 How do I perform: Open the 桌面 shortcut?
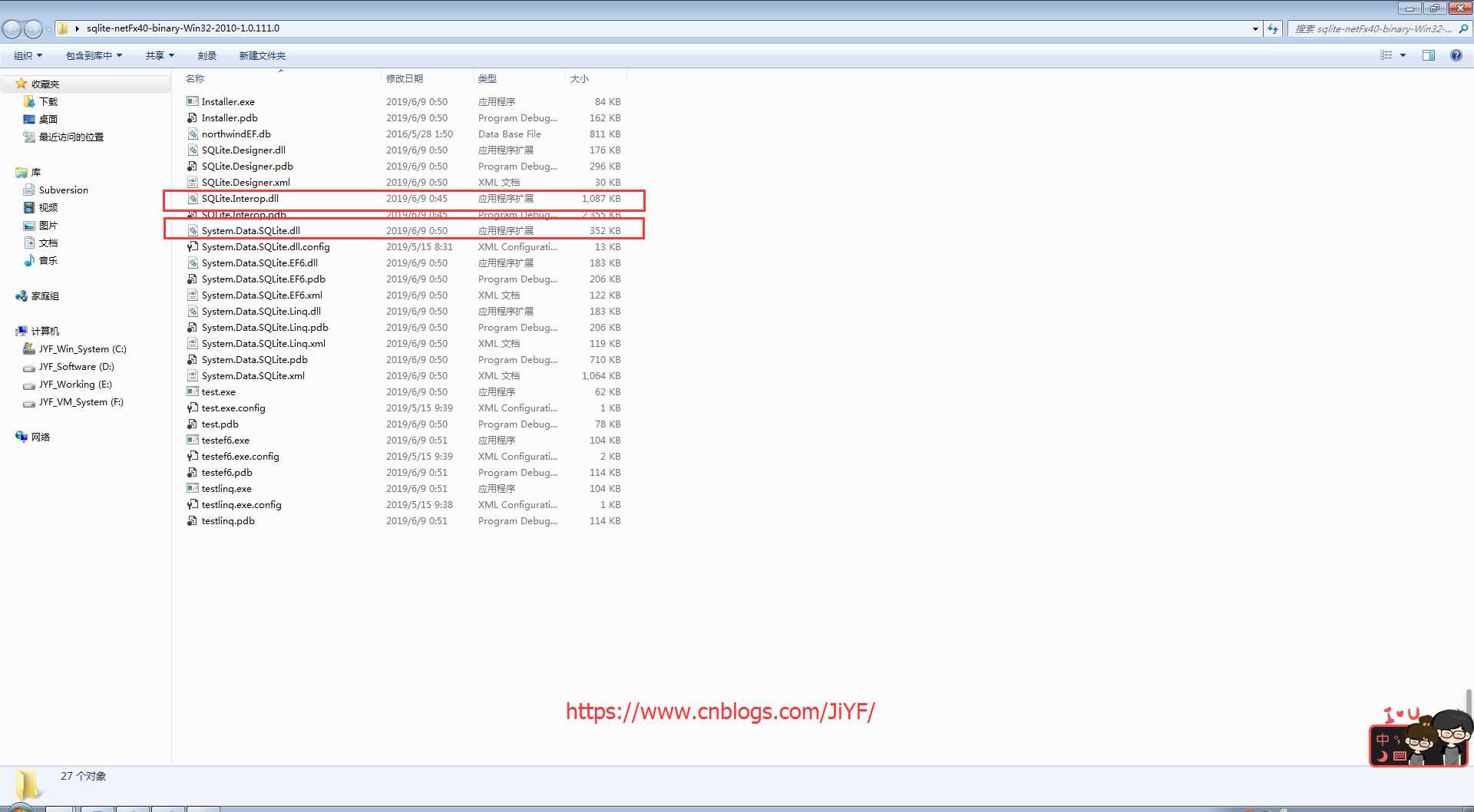coord(48,119)
